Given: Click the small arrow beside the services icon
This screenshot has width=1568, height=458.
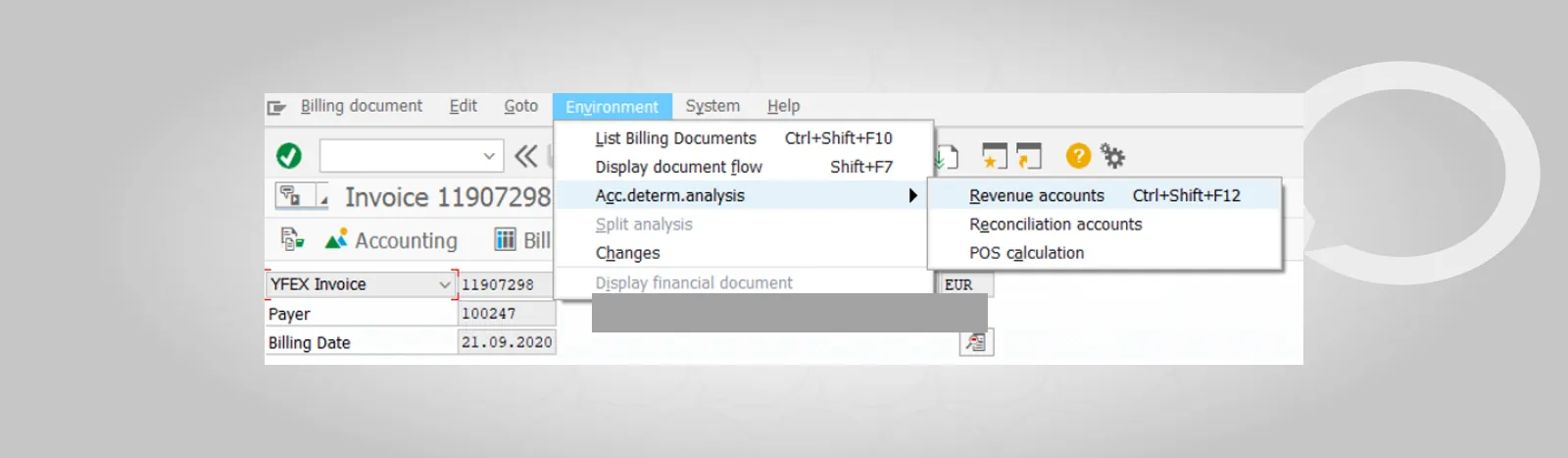Looking at the screenshot, I should 322,199.
